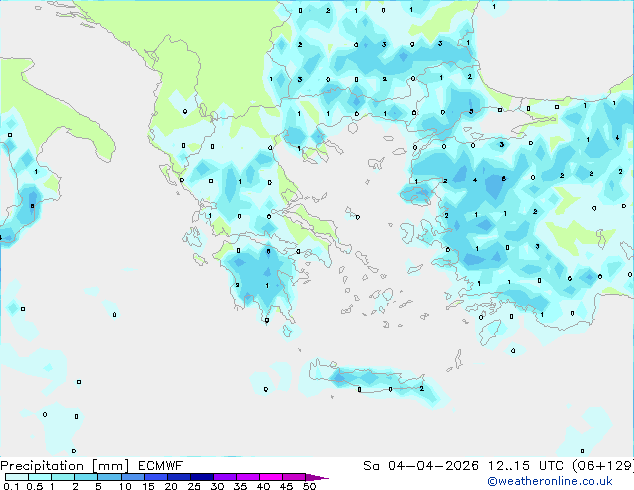The image size is (634, 490).
Task: Pick the 5–10 mm legend color box
Action: click(x=109, y=477)
